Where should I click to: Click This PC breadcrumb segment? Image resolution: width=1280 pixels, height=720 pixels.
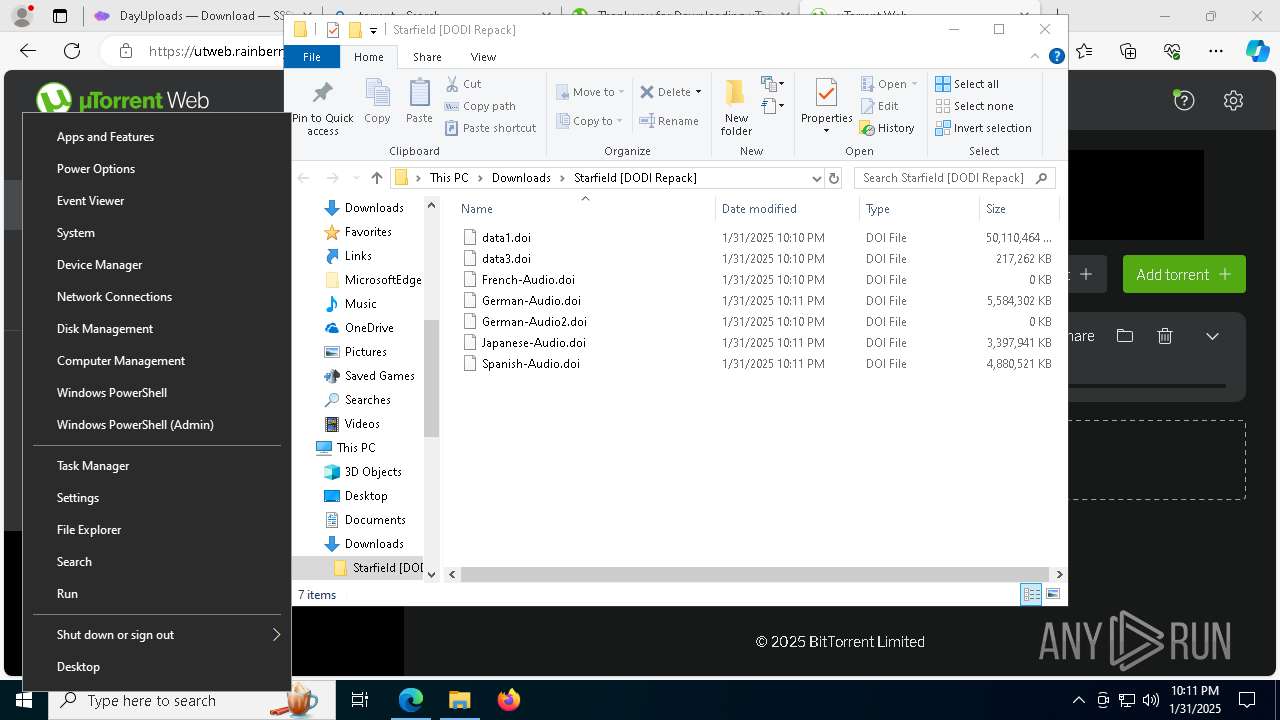click(449, 178)
